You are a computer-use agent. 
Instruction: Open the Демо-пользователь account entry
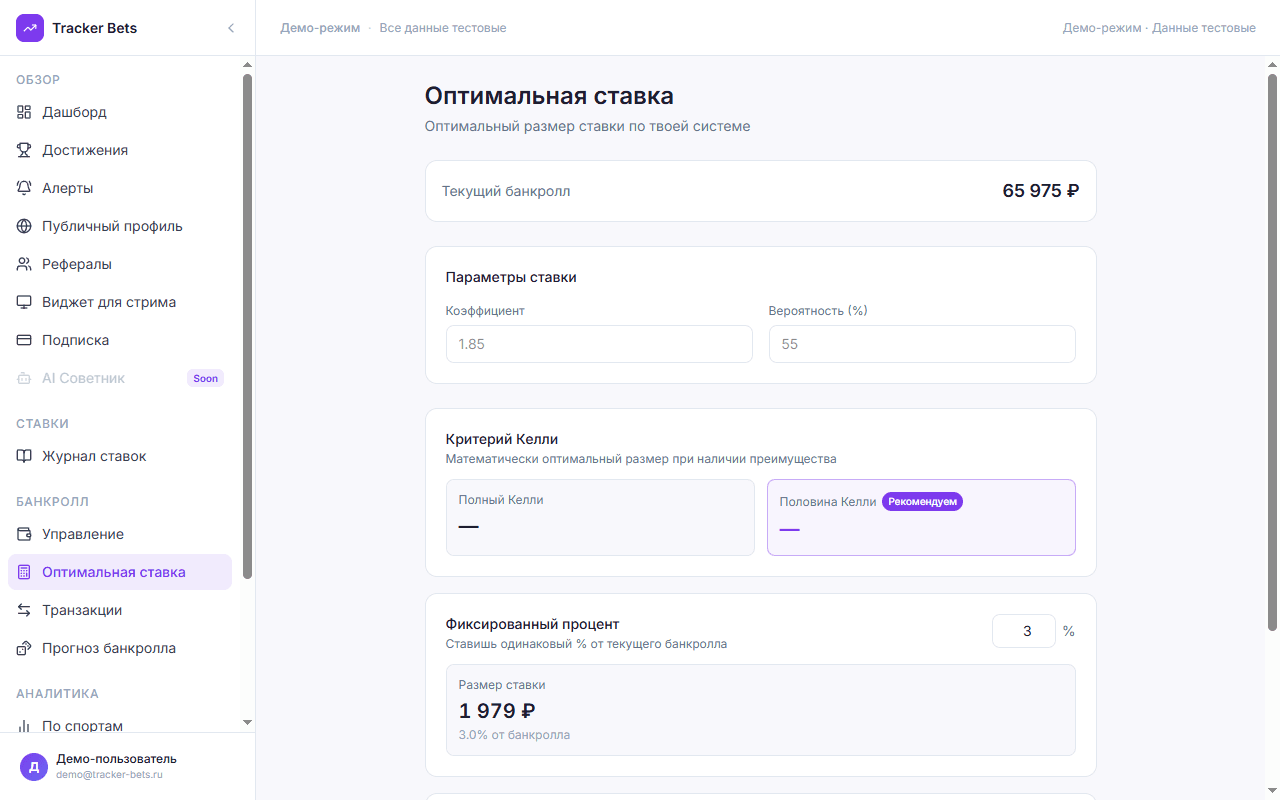(128, 767)
